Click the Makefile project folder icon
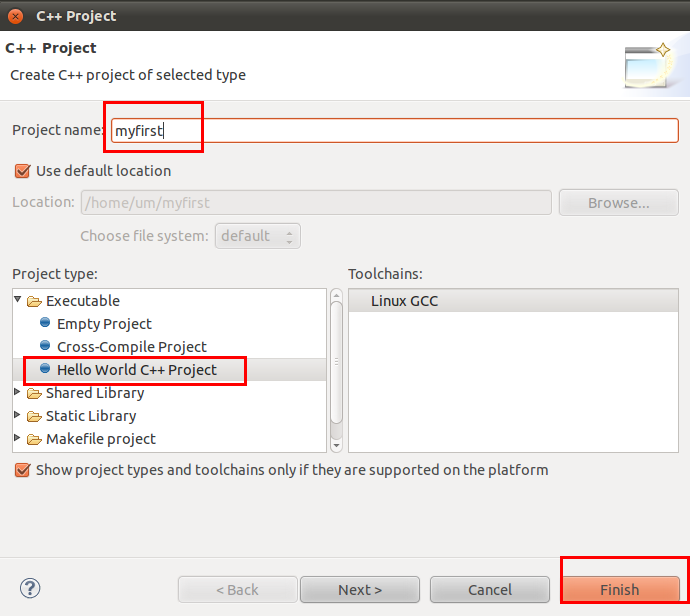This screenshot has width=690, height=616. click(34, 439)
